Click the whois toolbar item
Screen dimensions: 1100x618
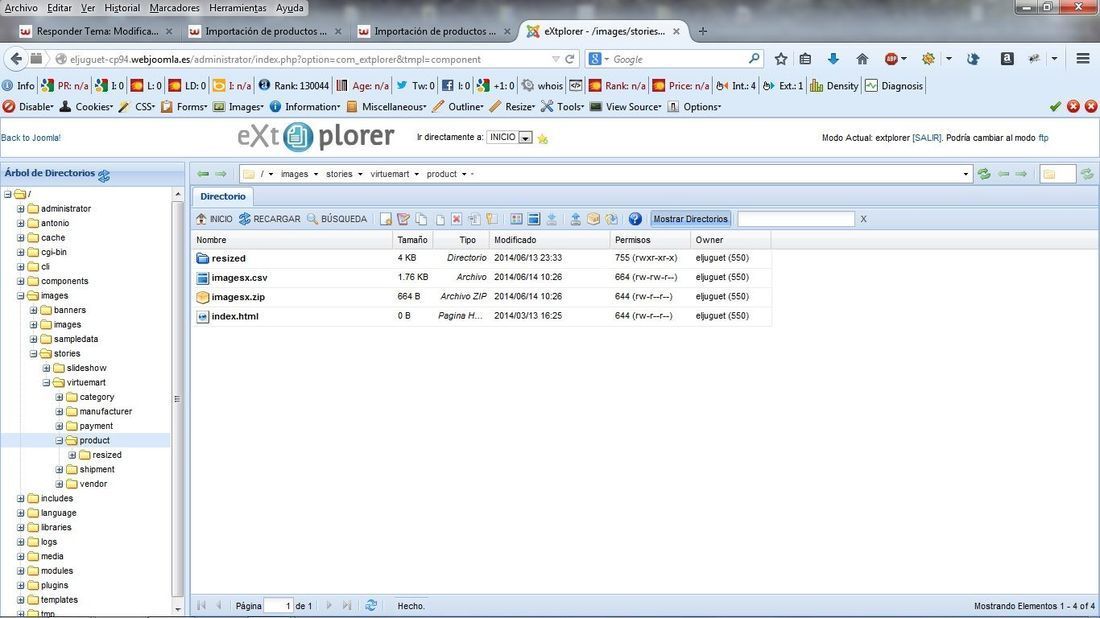542,86
